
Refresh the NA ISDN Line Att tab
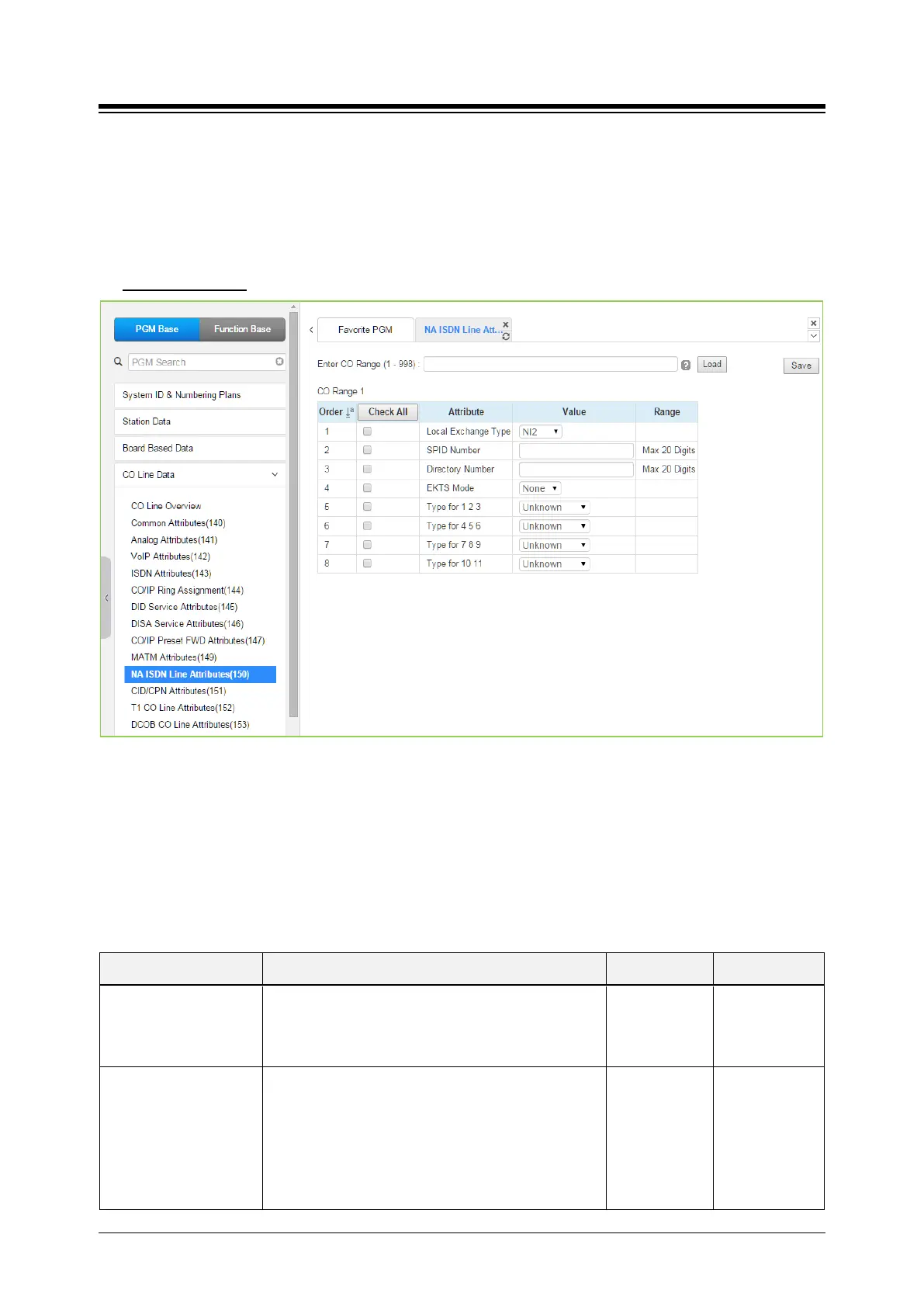coord(506,336)
